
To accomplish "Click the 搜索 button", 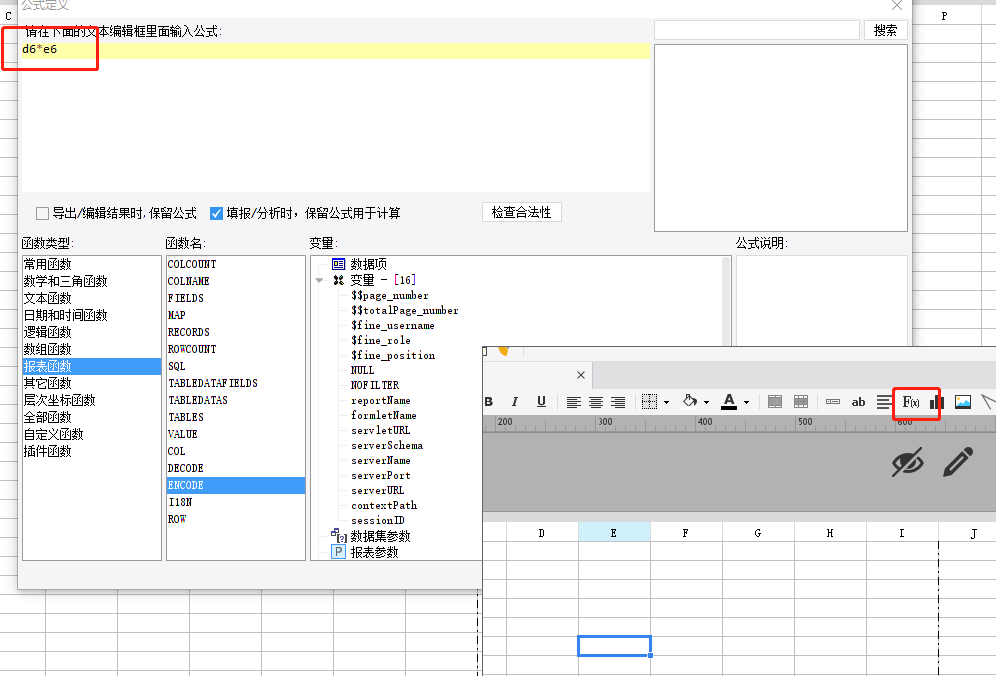I will pos(885,30).
